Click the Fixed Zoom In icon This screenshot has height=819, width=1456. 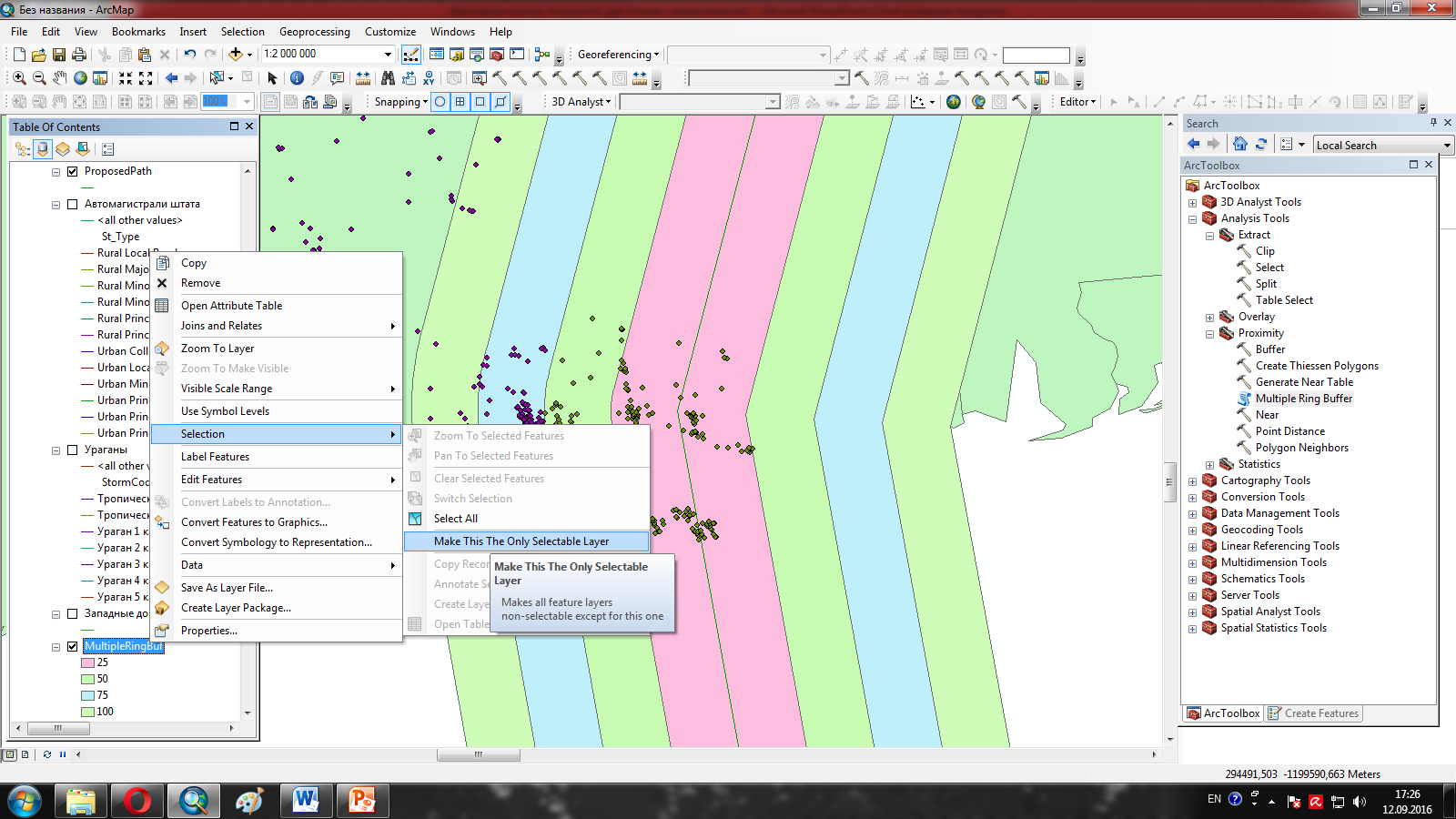pos(126,78)
